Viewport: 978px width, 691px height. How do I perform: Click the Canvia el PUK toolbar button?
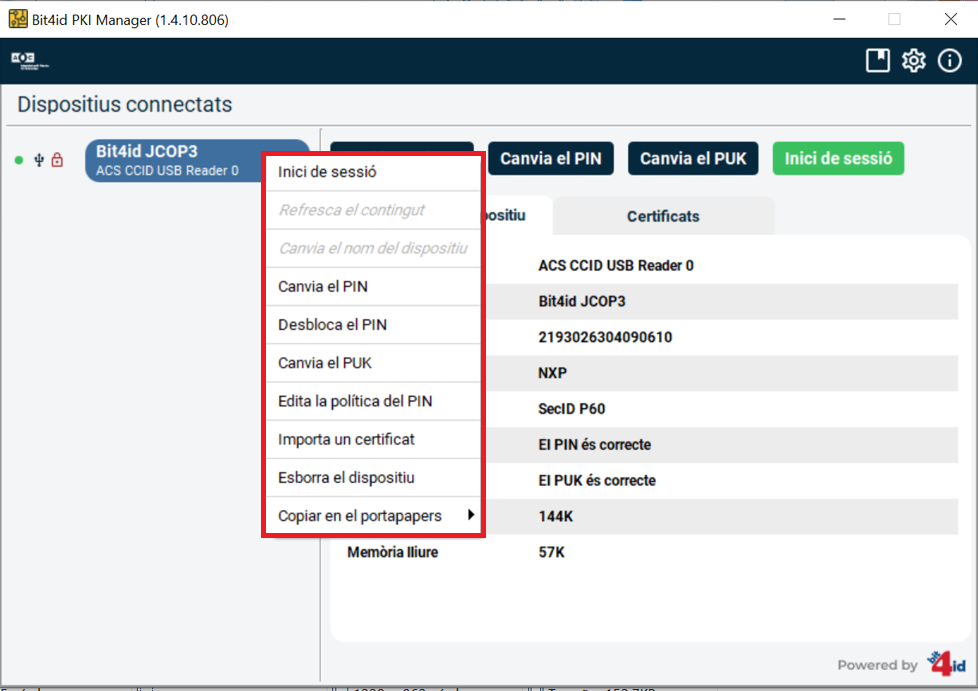(693, 158)
